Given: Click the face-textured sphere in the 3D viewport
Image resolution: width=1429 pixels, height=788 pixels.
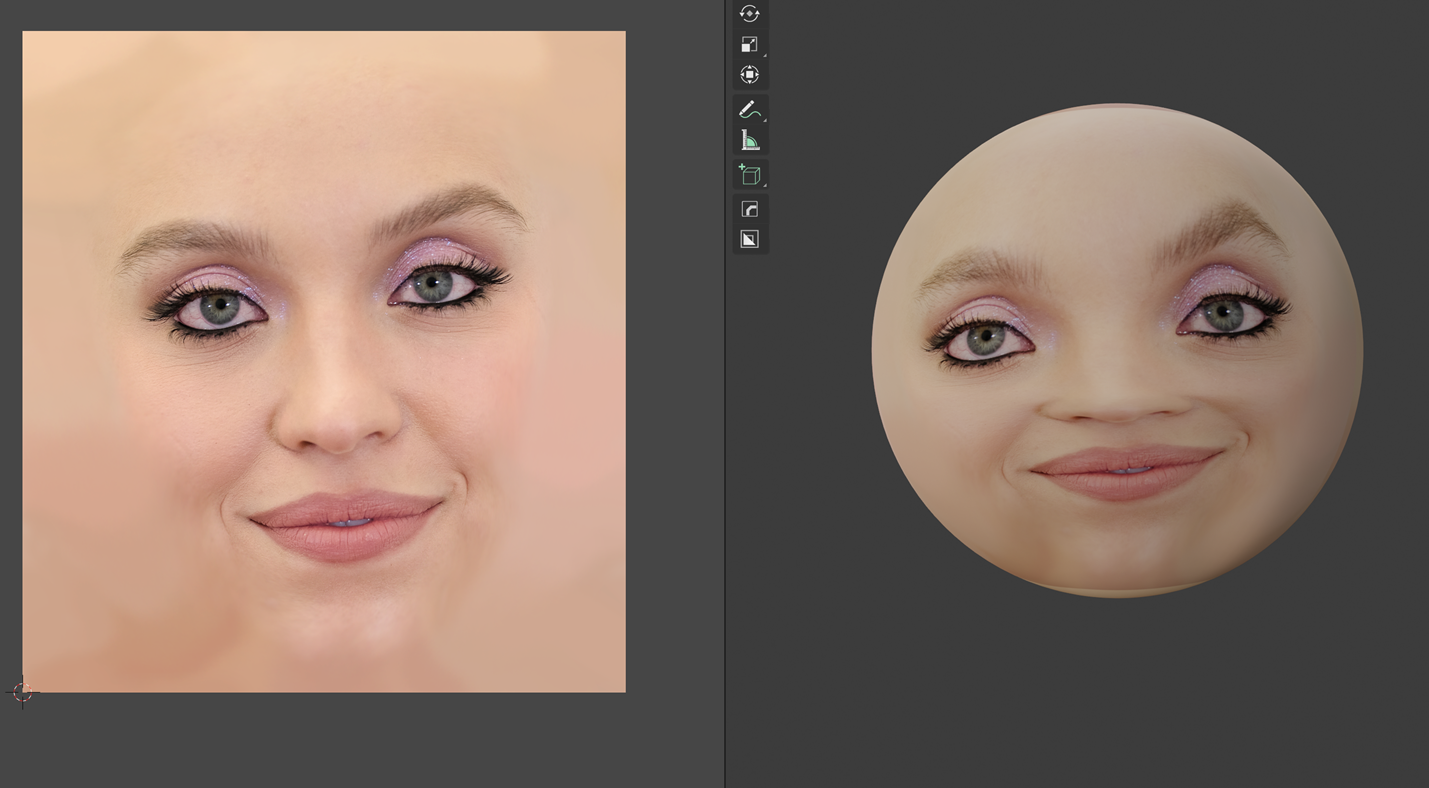Looking at the screenshot, I should click(x=1117, y=350).
